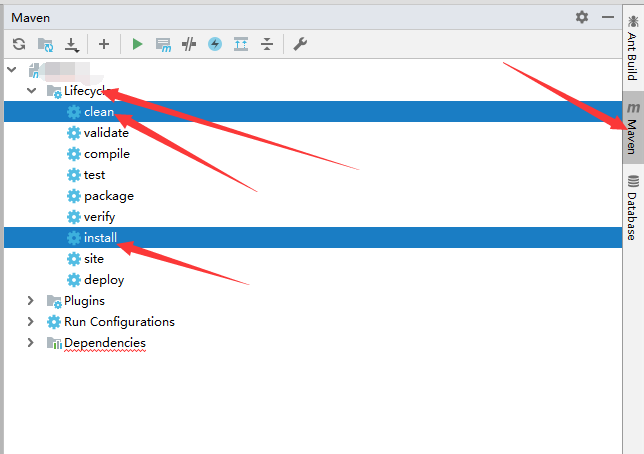The width and height of the screenshot is (644, 454).
Task: Toggle Skip Tests mode lightning icon
Action: [x=215, y=44]
